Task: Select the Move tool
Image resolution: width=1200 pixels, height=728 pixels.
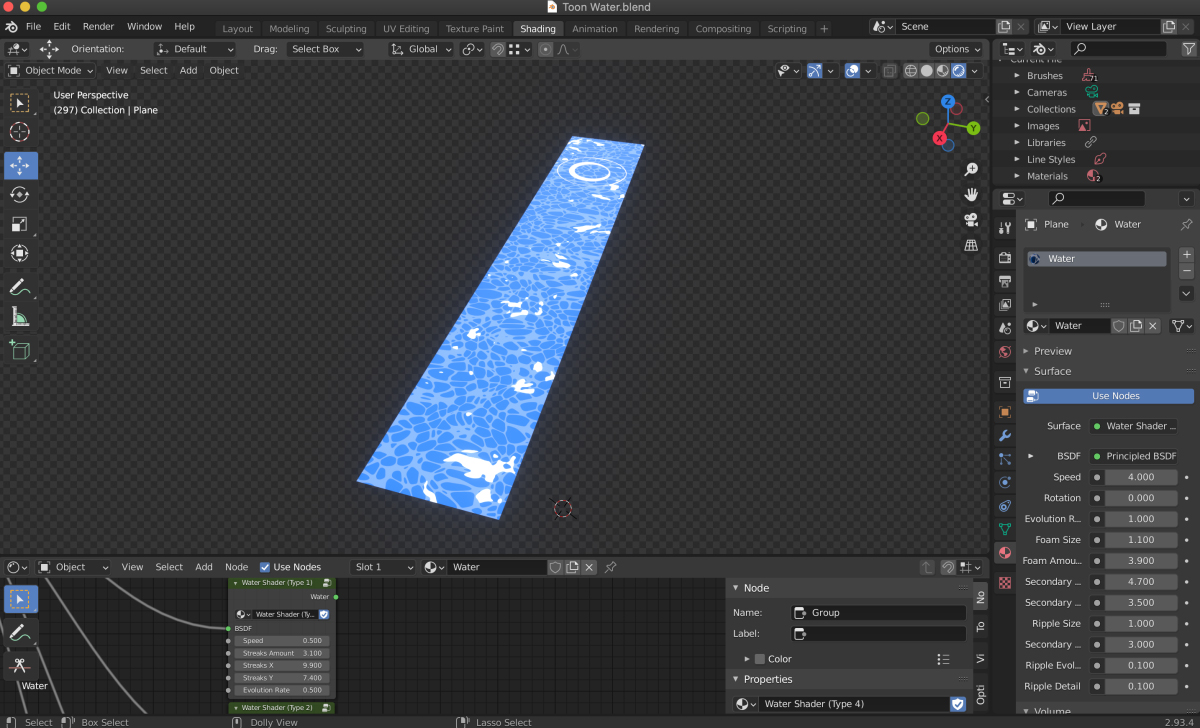Action: (x=20, y=165)
